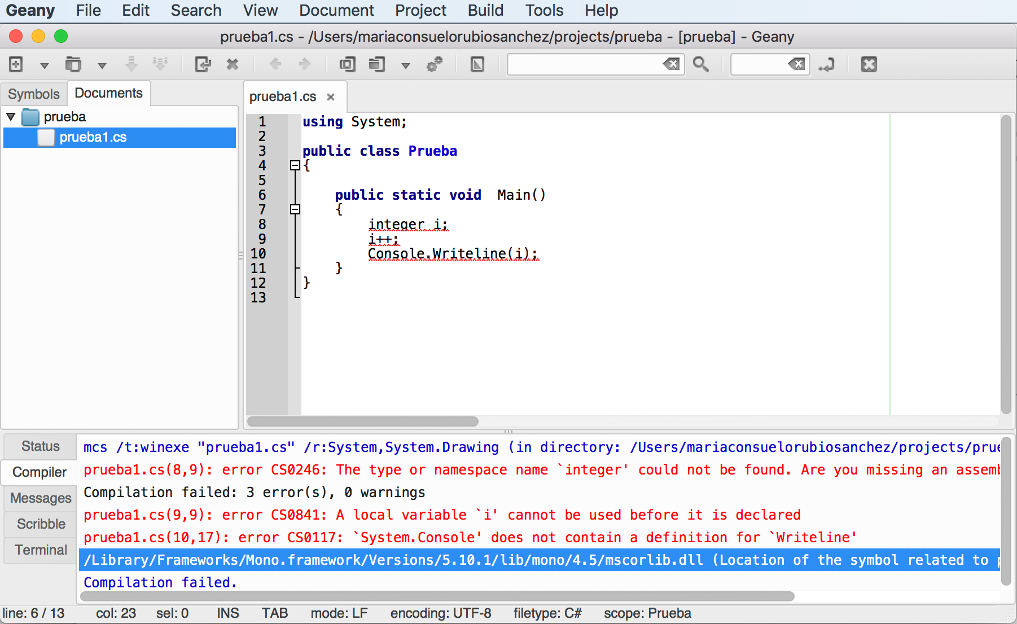Click the 'using System;' code line
The height and width of the screenshot is (624, 1017).
(x=355, y=122)
